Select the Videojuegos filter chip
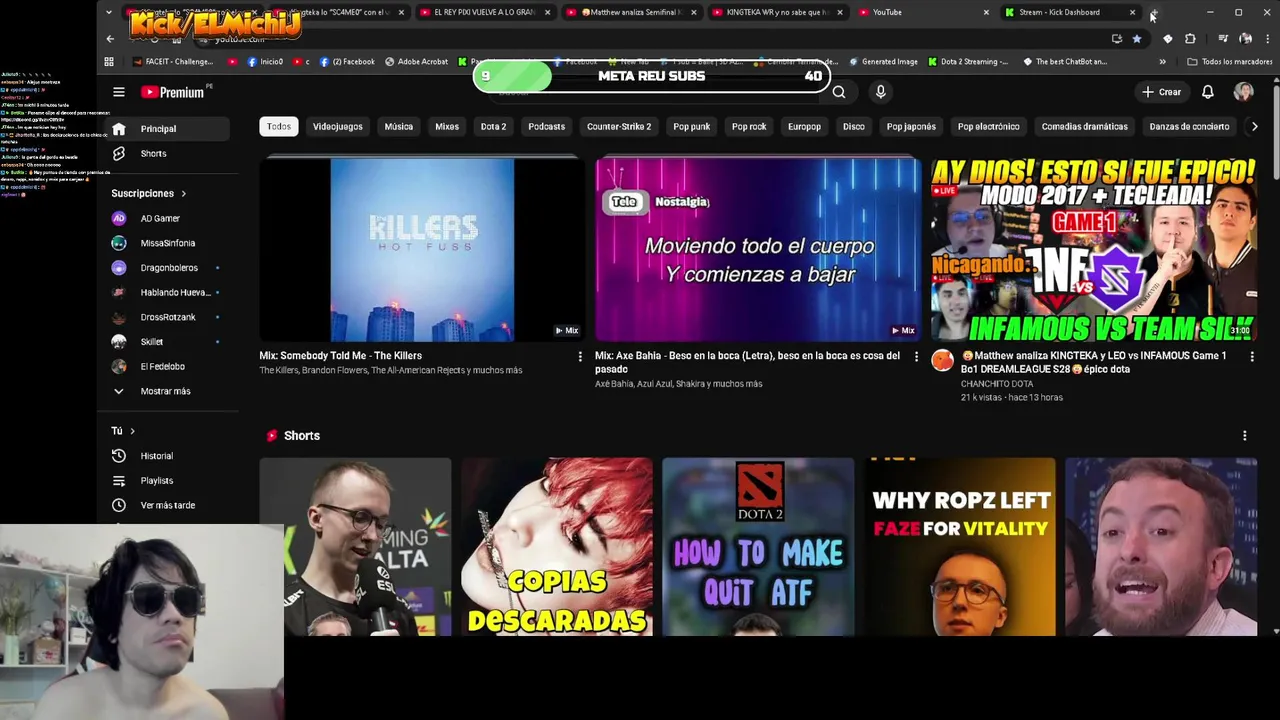This screenshot has height=720, width=1280. pyautogui.click(x=338, y=127)
